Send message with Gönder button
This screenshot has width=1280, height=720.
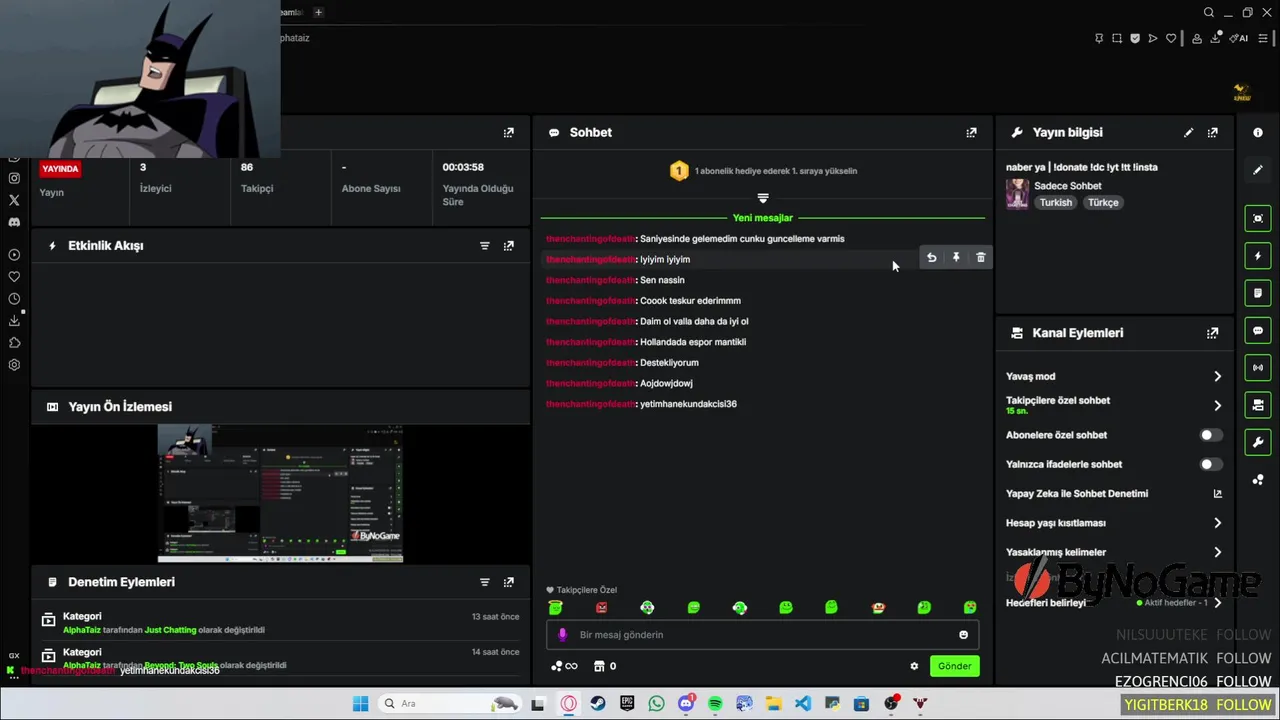click(x=954, y=666)
